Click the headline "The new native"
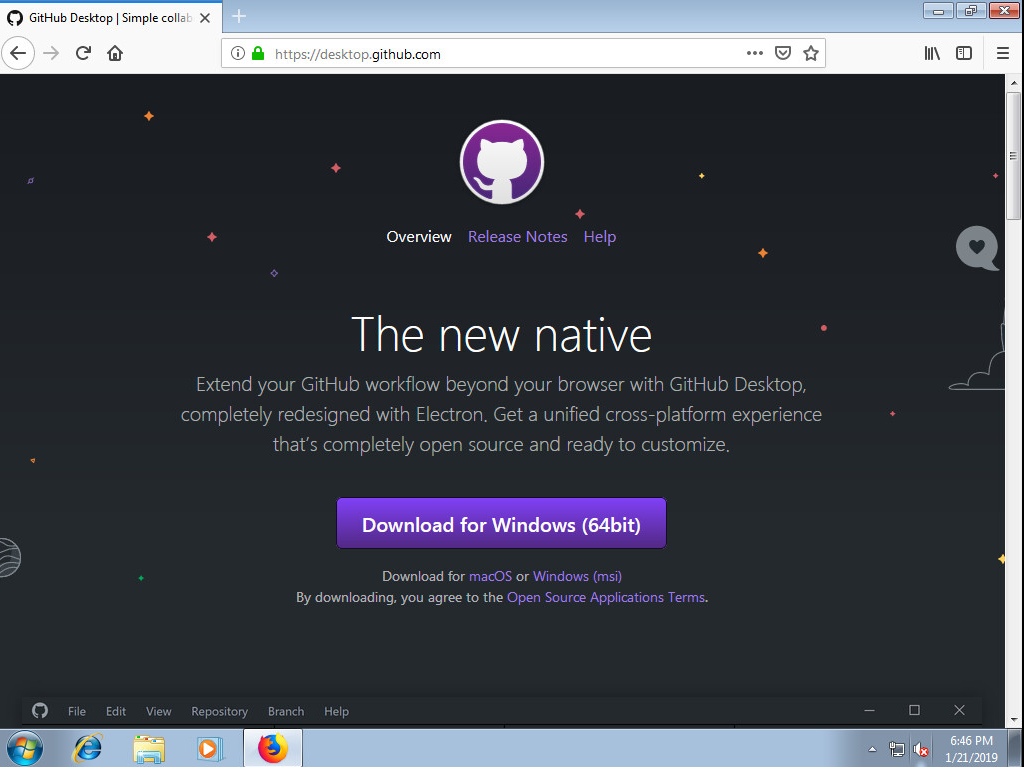Image resolution: width=1024 pixels, height=767 pixels. coord(502,335)
